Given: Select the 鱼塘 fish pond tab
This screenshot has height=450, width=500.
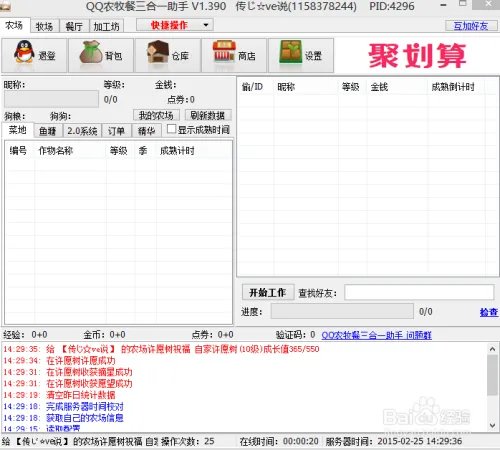Looking at the screenshot, I should [x=48, y=131].
